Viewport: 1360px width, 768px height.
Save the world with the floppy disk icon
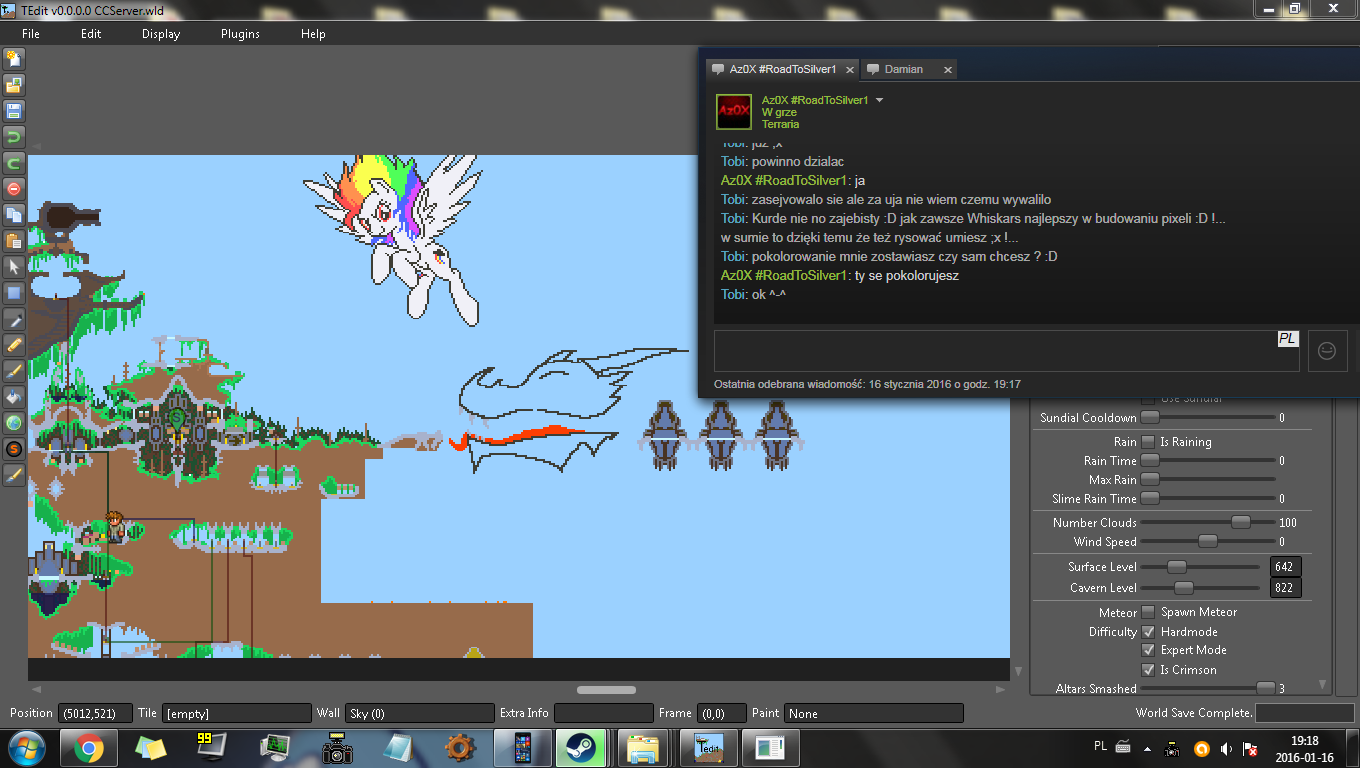(x=14, y=111)
